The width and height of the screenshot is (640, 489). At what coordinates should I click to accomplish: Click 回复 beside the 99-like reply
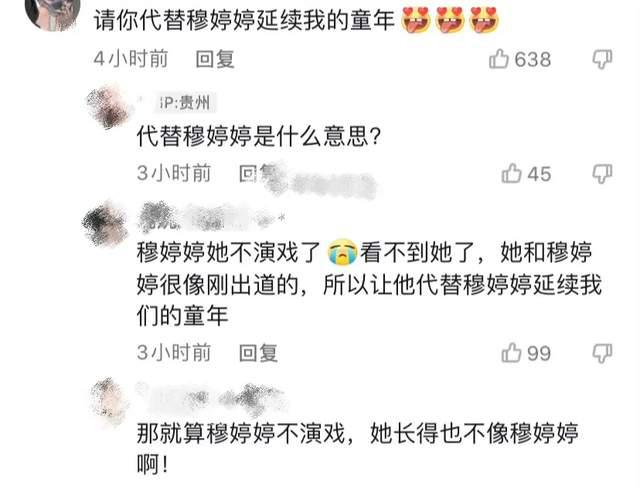pyautogui.click(x=258, y=353)
